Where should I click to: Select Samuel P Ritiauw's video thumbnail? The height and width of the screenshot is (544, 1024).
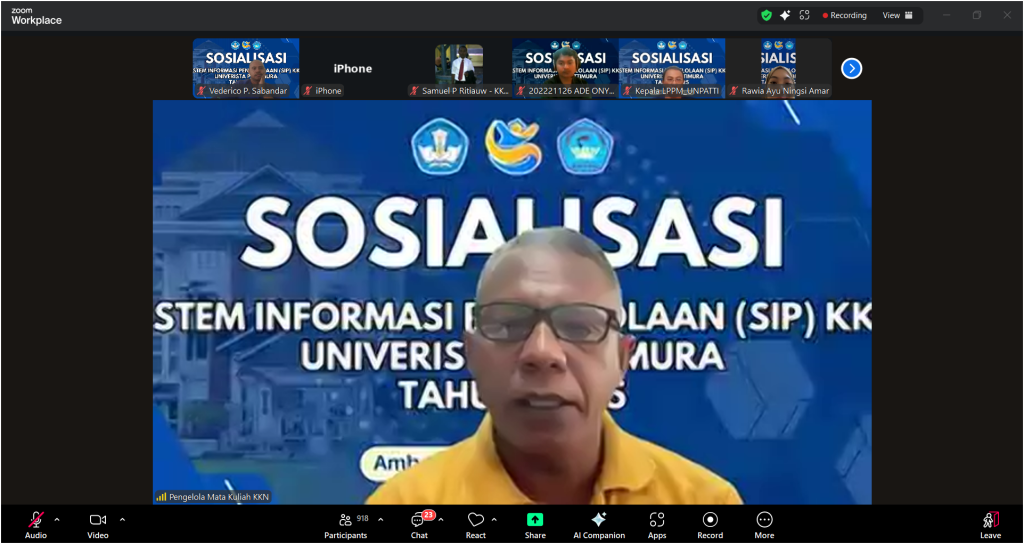point(459,68)
